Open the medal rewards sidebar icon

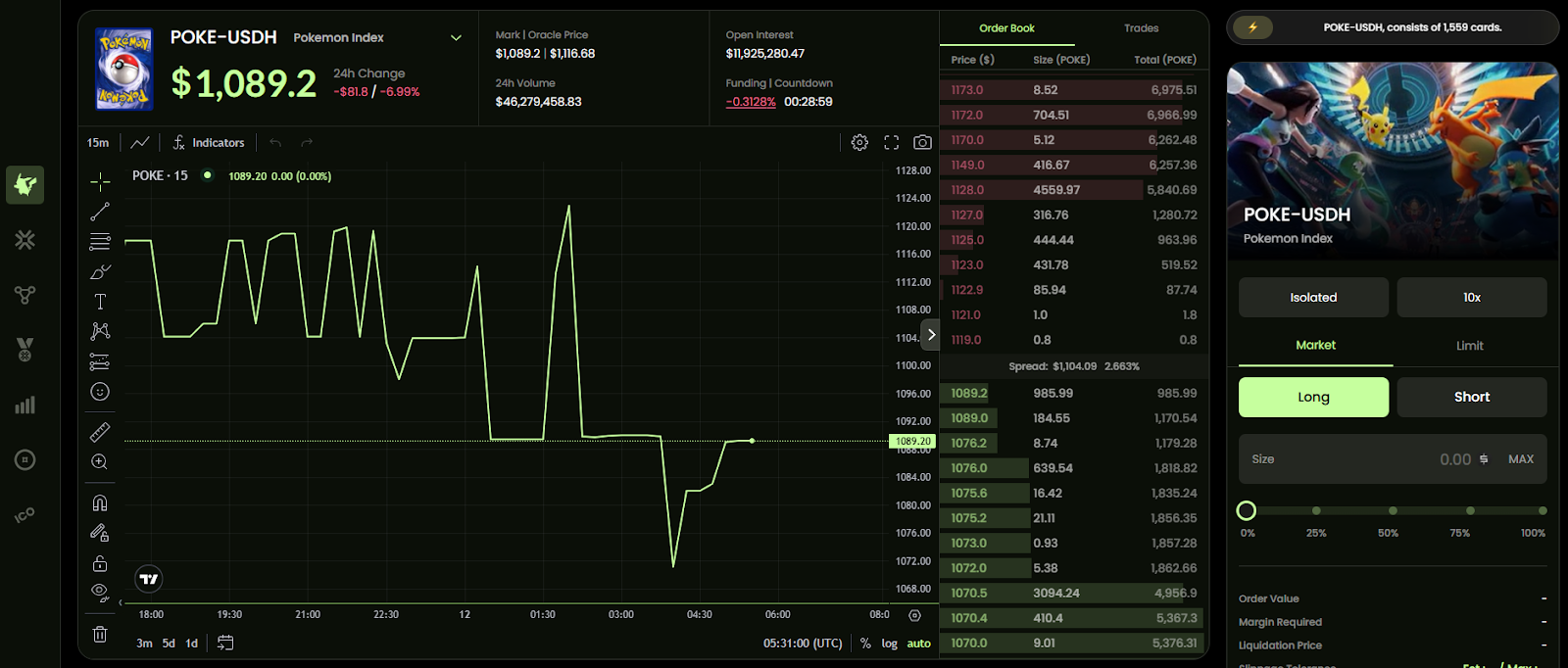(25, 349)
